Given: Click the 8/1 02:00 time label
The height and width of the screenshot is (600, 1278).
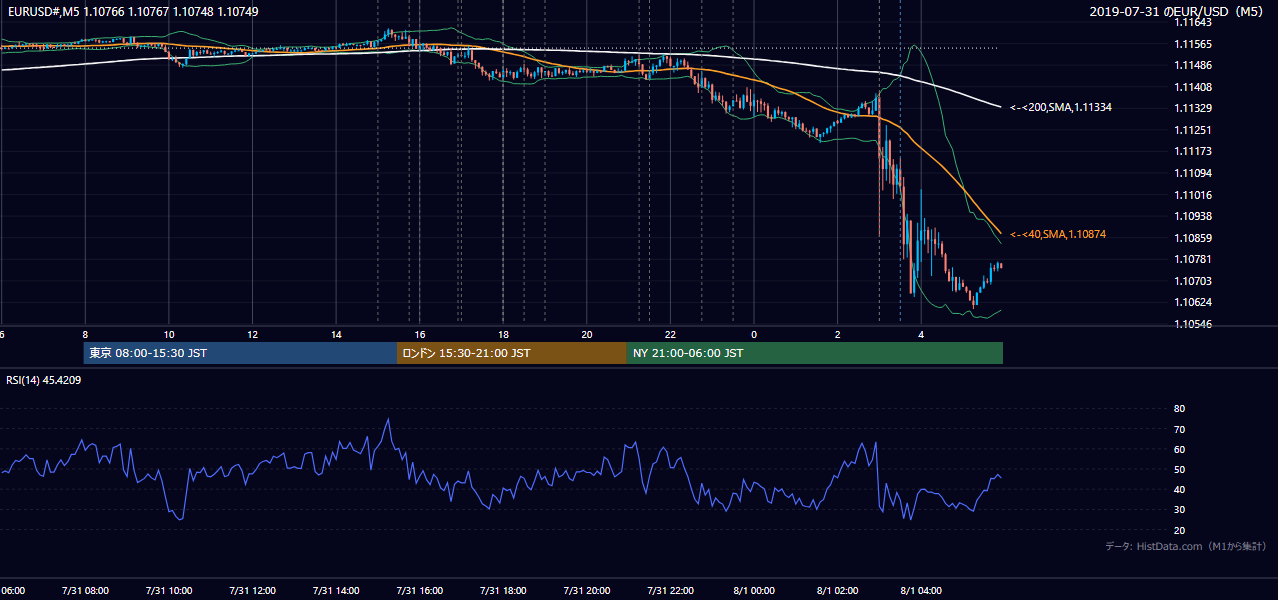Looking at the screenshot, I should pos(838,591).
